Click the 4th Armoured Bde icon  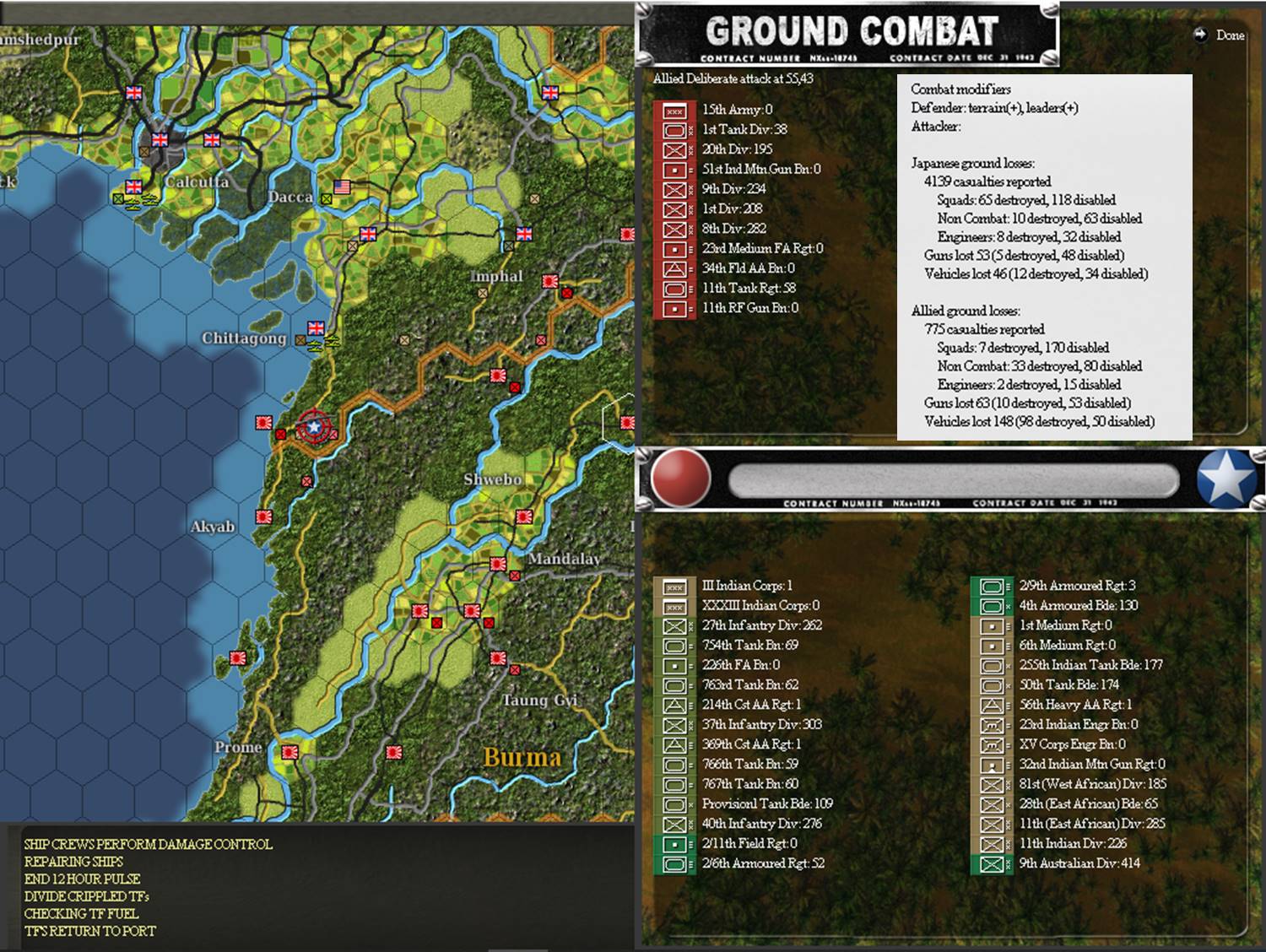992,606
